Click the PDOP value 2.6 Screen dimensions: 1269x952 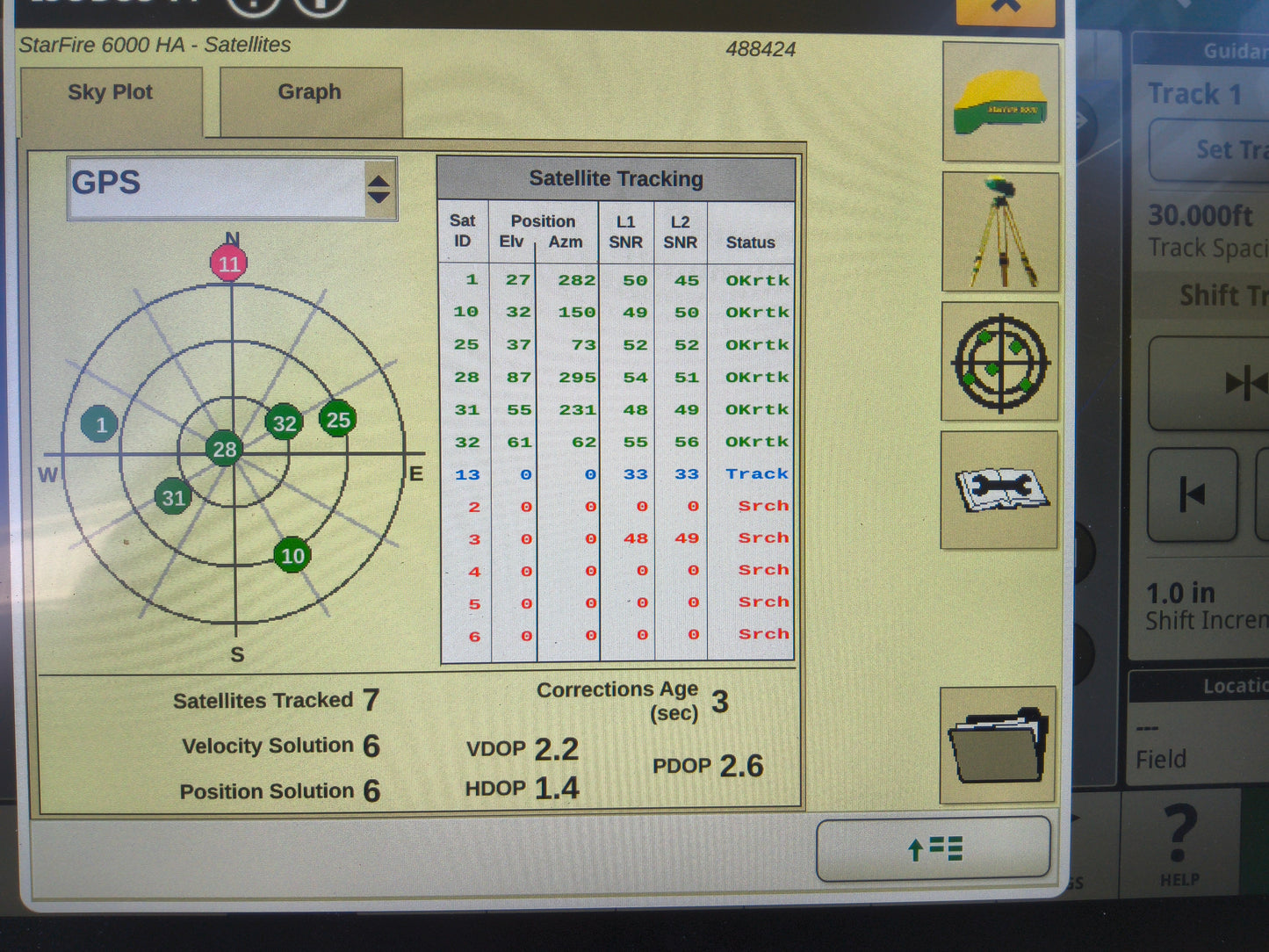pyautogui.click(x=741, y=766)
